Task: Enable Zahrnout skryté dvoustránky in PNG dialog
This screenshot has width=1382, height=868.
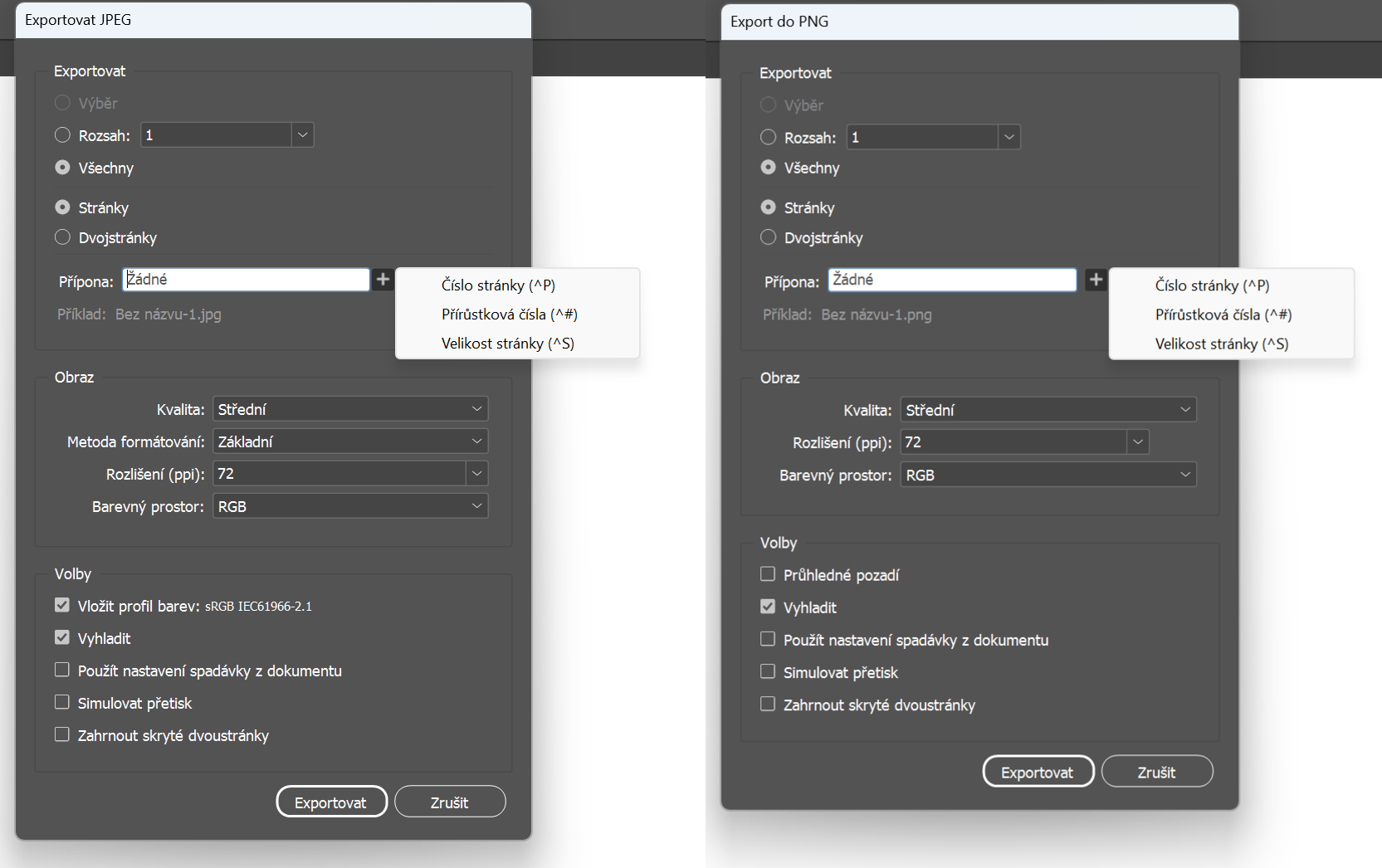Action: (768, 704)
